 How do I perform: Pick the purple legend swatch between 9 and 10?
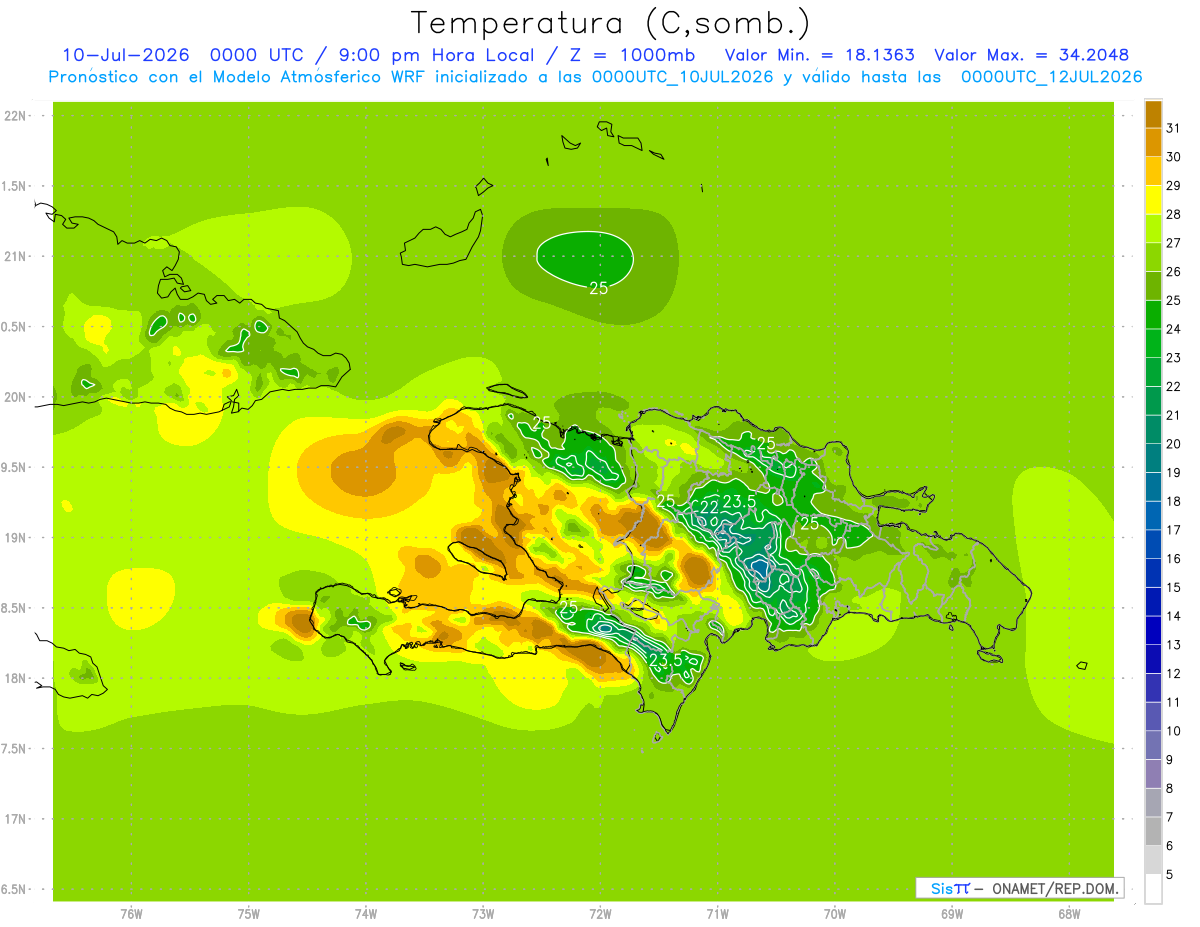(x=1153, y=745)
